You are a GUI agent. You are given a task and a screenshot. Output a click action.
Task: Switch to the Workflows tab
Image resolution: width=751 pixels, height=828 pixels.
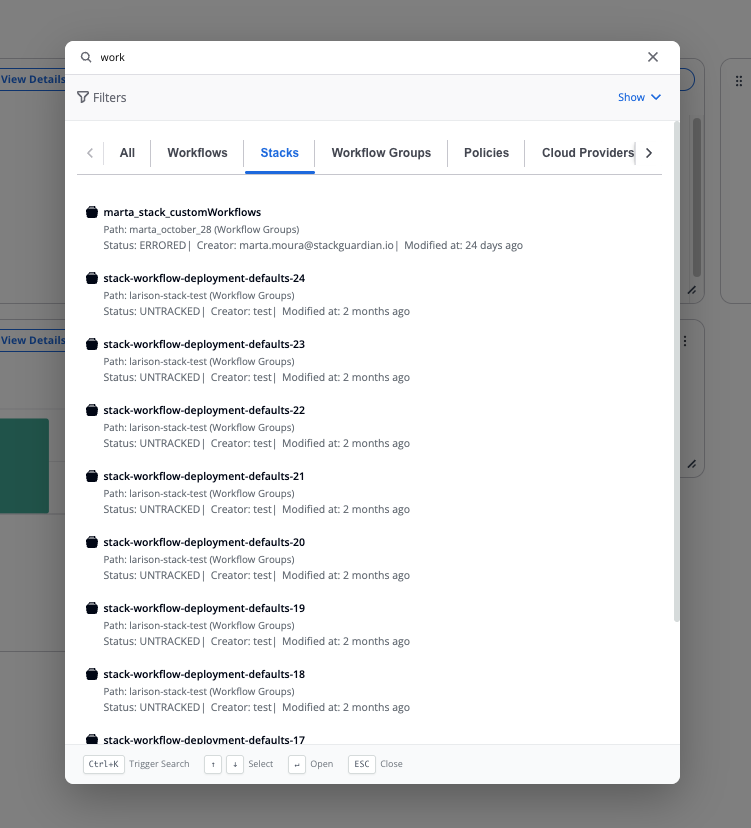click(197, 153)
